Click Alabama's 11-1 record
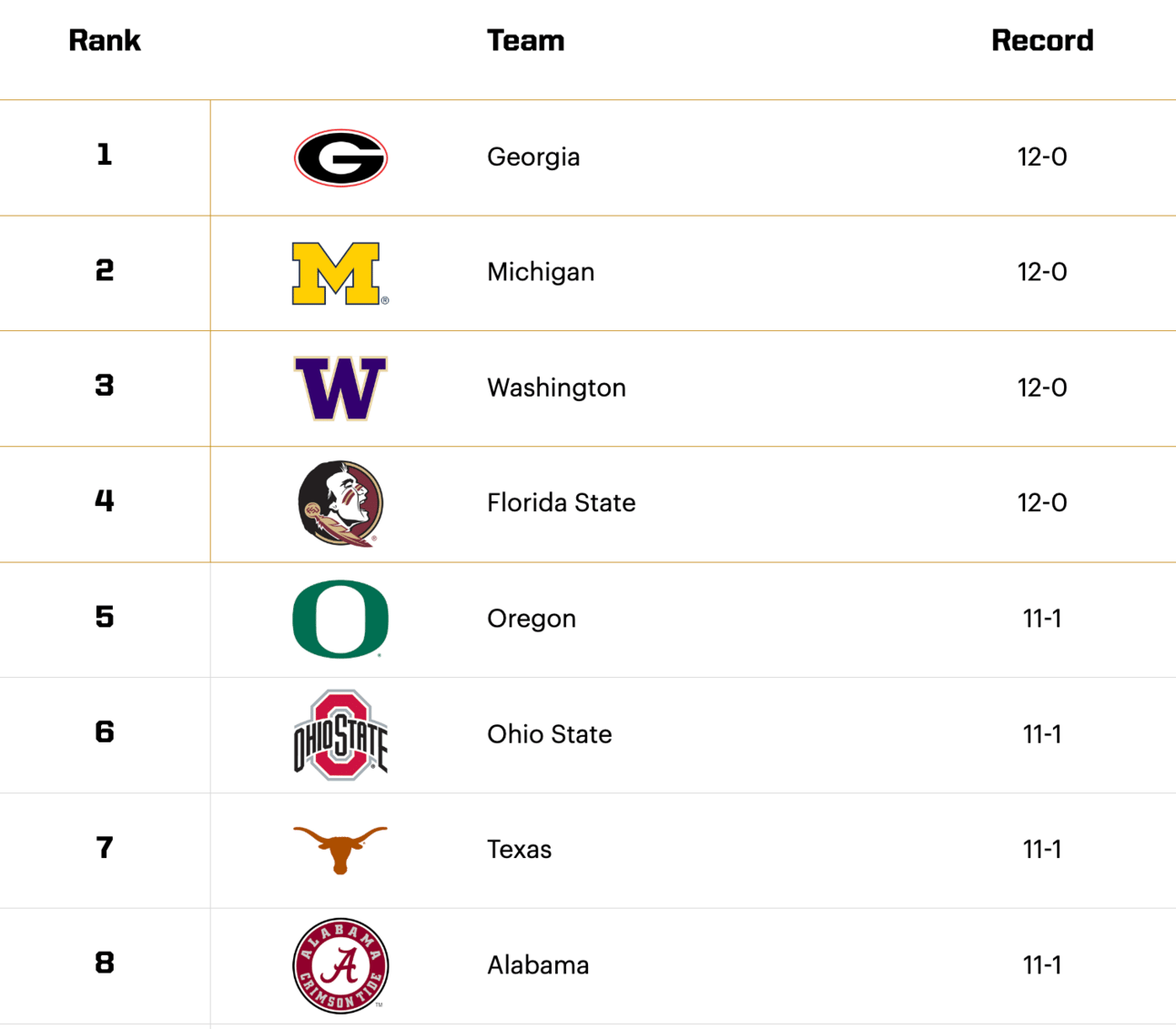Screen dimensions: 1176x1029 click(1042, 965)
